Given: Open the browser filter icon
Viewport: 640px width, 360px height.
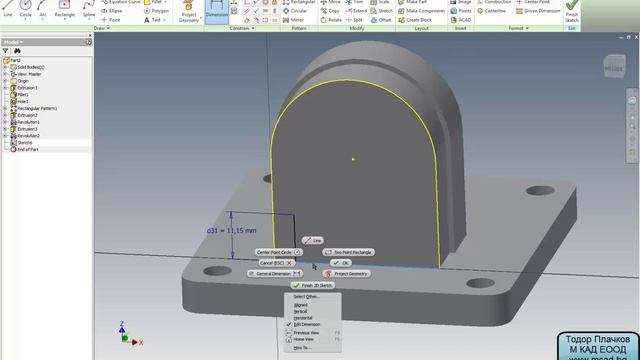Looking at the screenshot, I should [x=5, y=51].
